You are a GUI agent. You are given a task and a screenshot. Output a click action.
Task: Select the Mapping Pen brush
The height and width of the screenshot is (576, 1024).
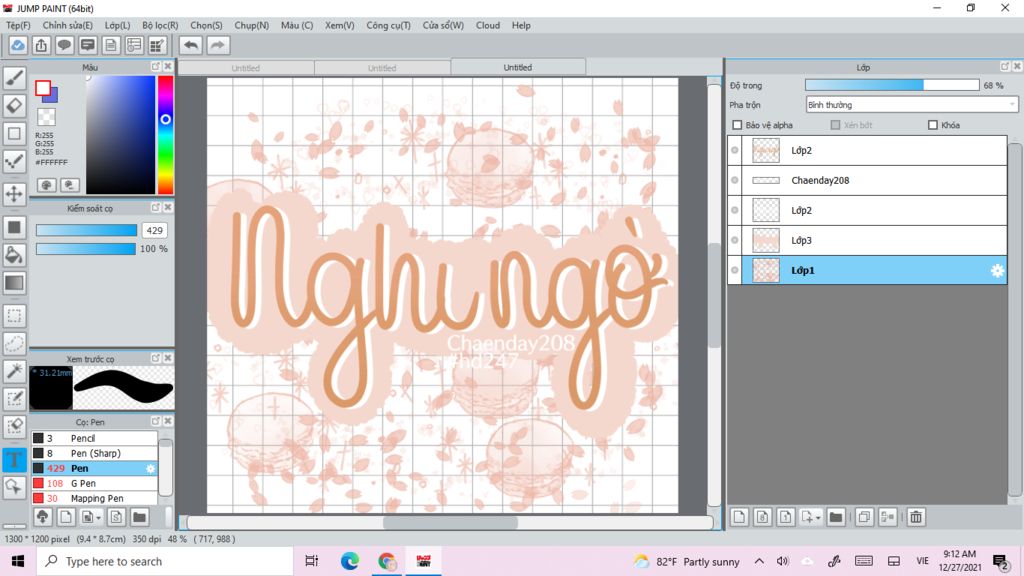coord(94,498)
